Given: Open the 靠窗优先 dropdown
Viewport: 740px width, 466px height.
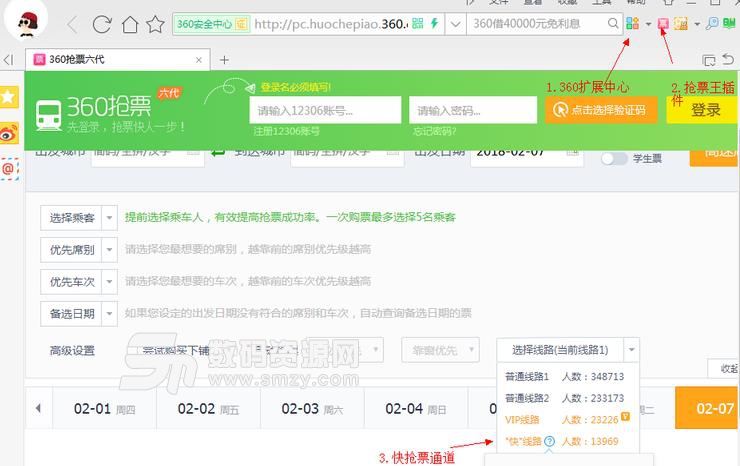Looking at the screenshot, I should [440, 350].
